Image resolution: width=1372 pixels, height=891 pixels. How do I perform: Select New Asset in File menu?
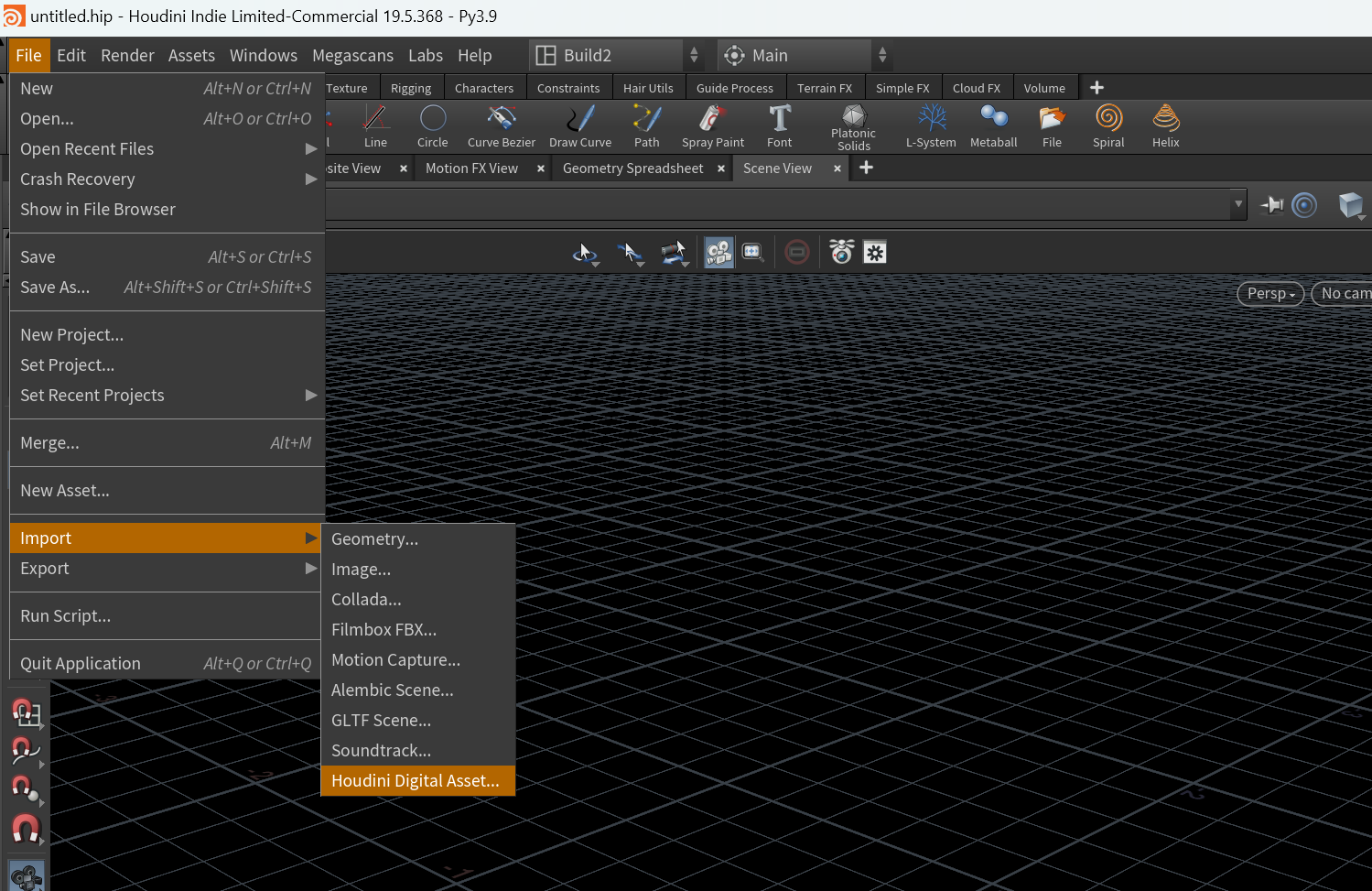[167, 491]
